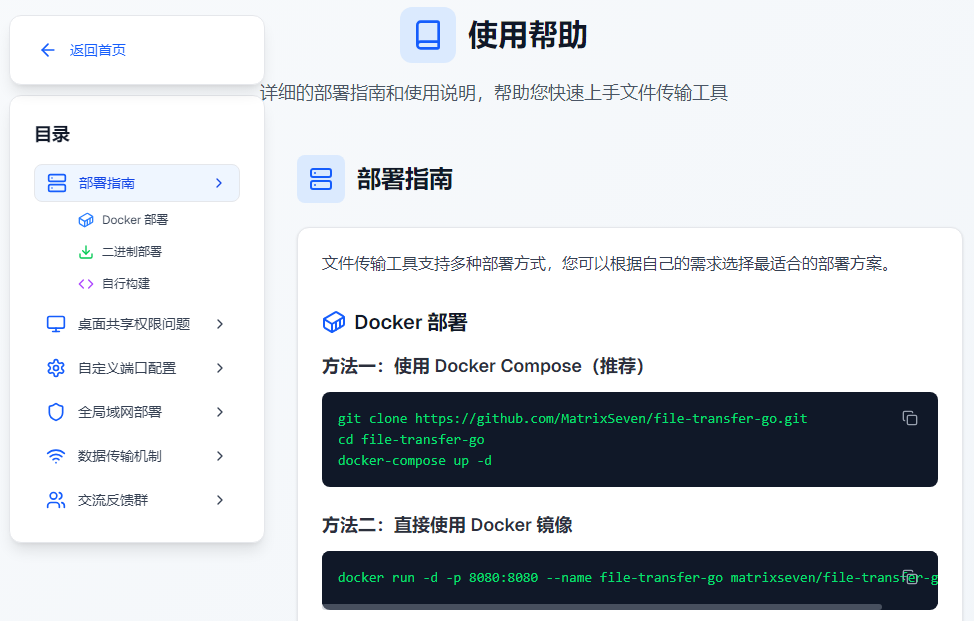Copy the Docker Compose code snippet

tap(910, 419)
